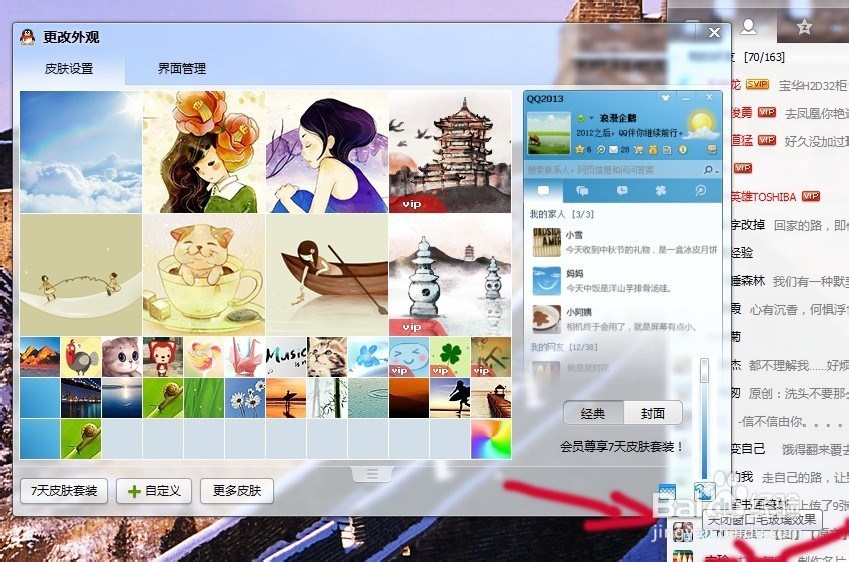Select the sea at dusk skin

point(122,398)
